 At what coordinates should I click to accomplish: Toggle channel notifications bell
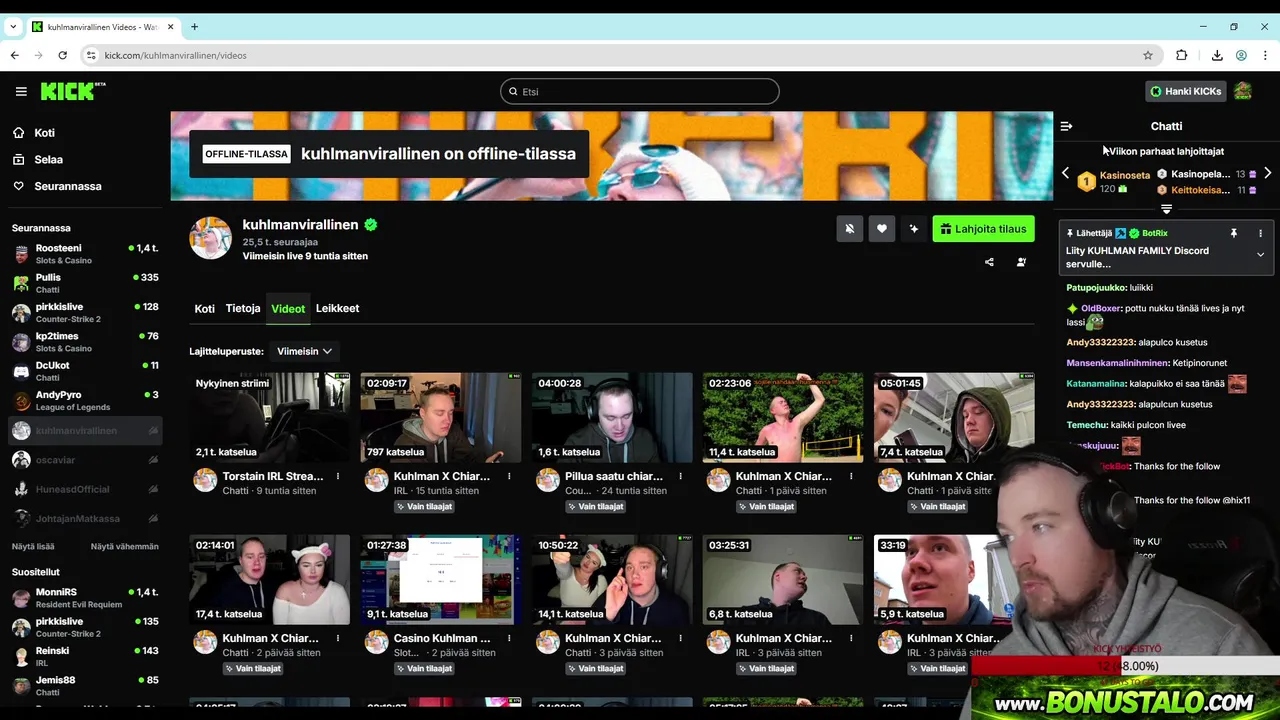click(849, 229)
